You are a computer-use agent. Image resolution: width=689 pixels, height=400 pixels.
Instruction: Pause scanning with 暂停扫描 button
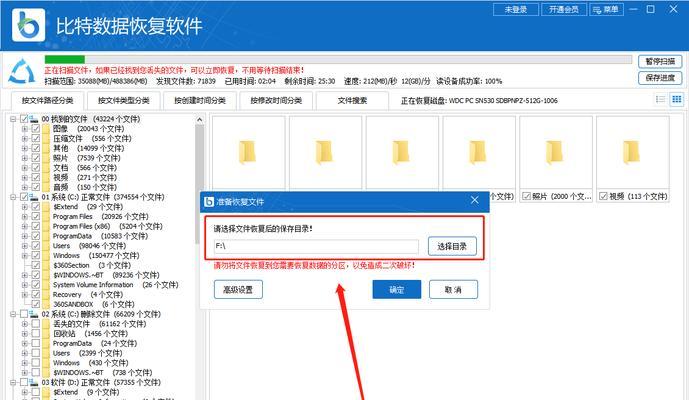pyautogui.click(x=660, y=62)
